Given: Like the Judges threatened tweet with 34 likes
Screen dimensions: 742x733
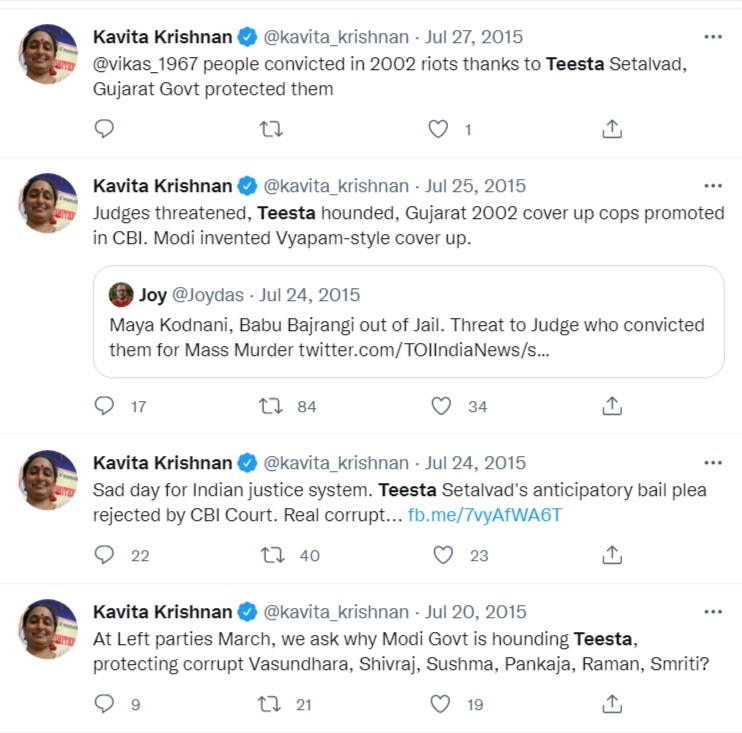Looking at the screenshot, I should tap(441, 406).
